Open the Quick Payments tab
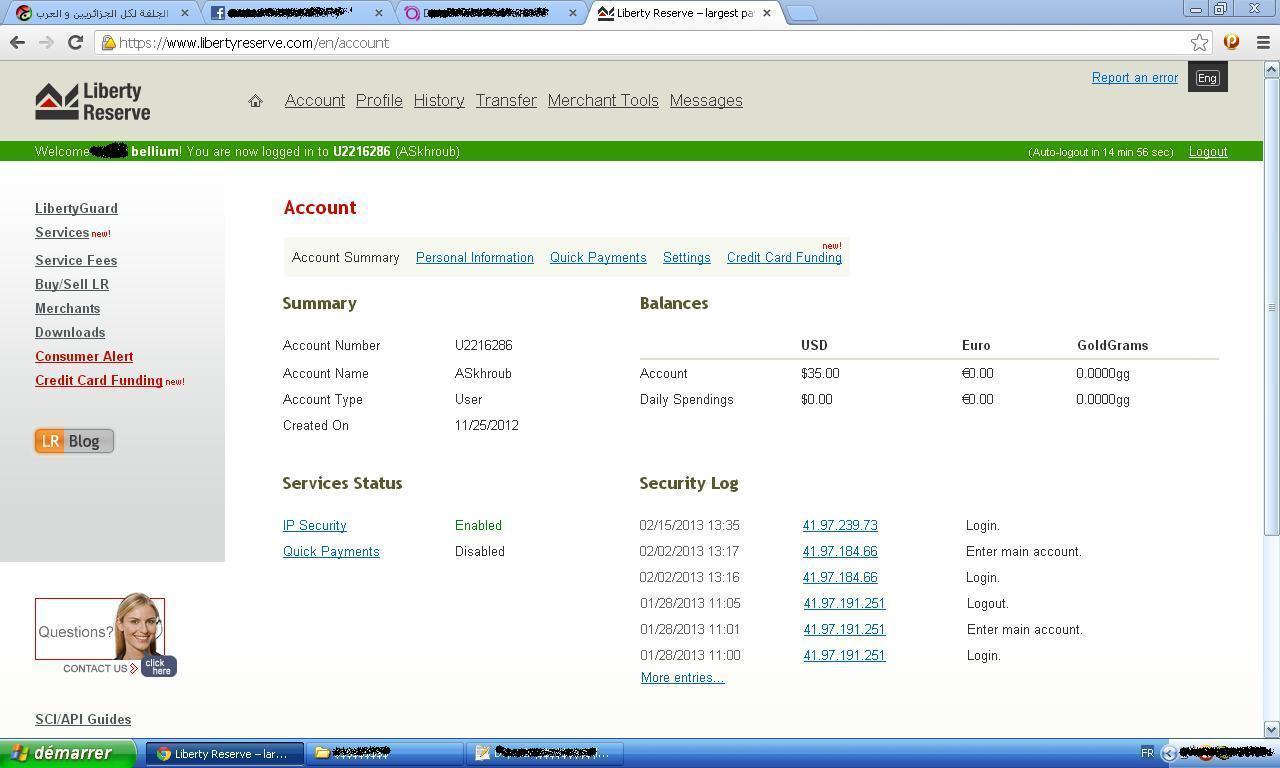 [x=598, y=257]
